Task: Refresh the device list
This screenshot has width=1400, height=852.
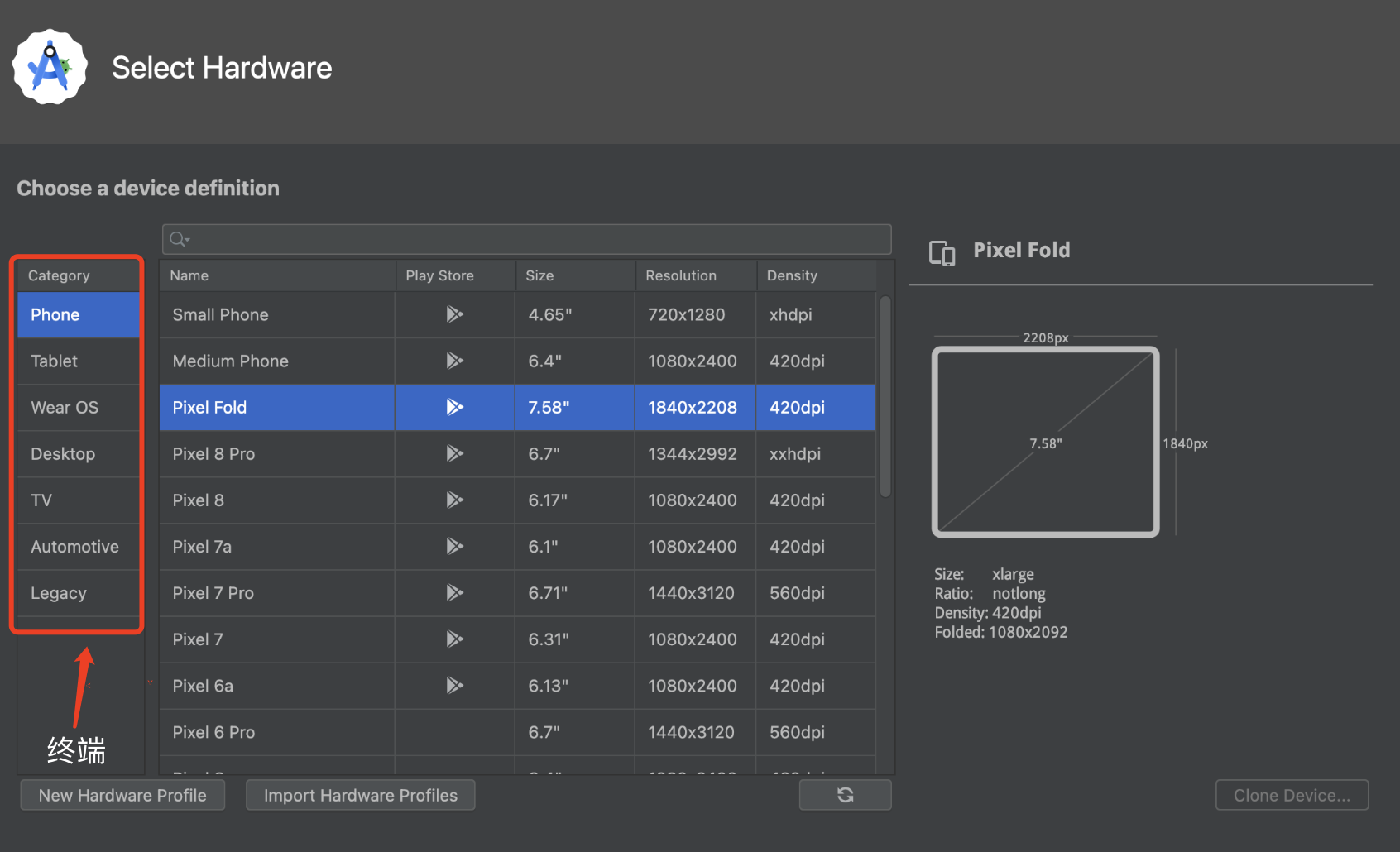Action: tap(845, 795)
